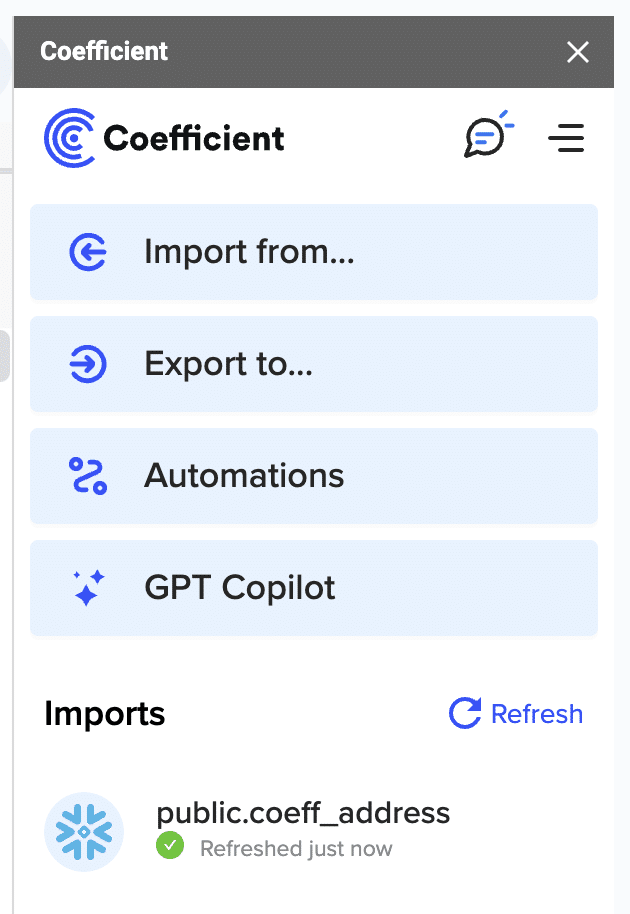Image resolution: width=630 pixels, height=914 pixels.
Task: Launch GPT Copilot by its label
Action: (x=240, y=588)
